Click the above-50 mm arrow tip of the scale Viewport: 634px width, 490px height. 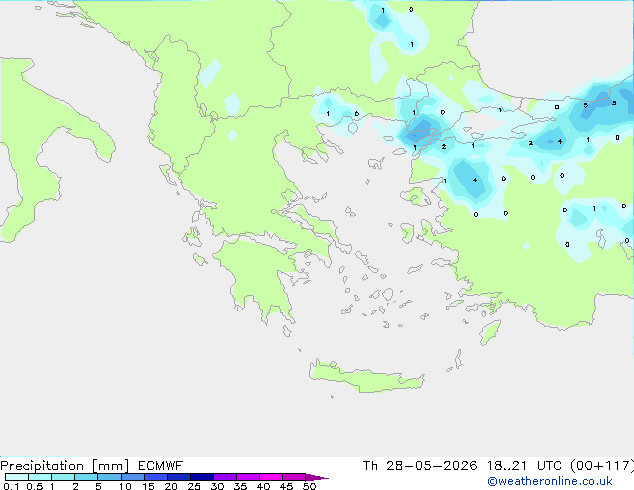pyautogui.click(x=317, y=477)
